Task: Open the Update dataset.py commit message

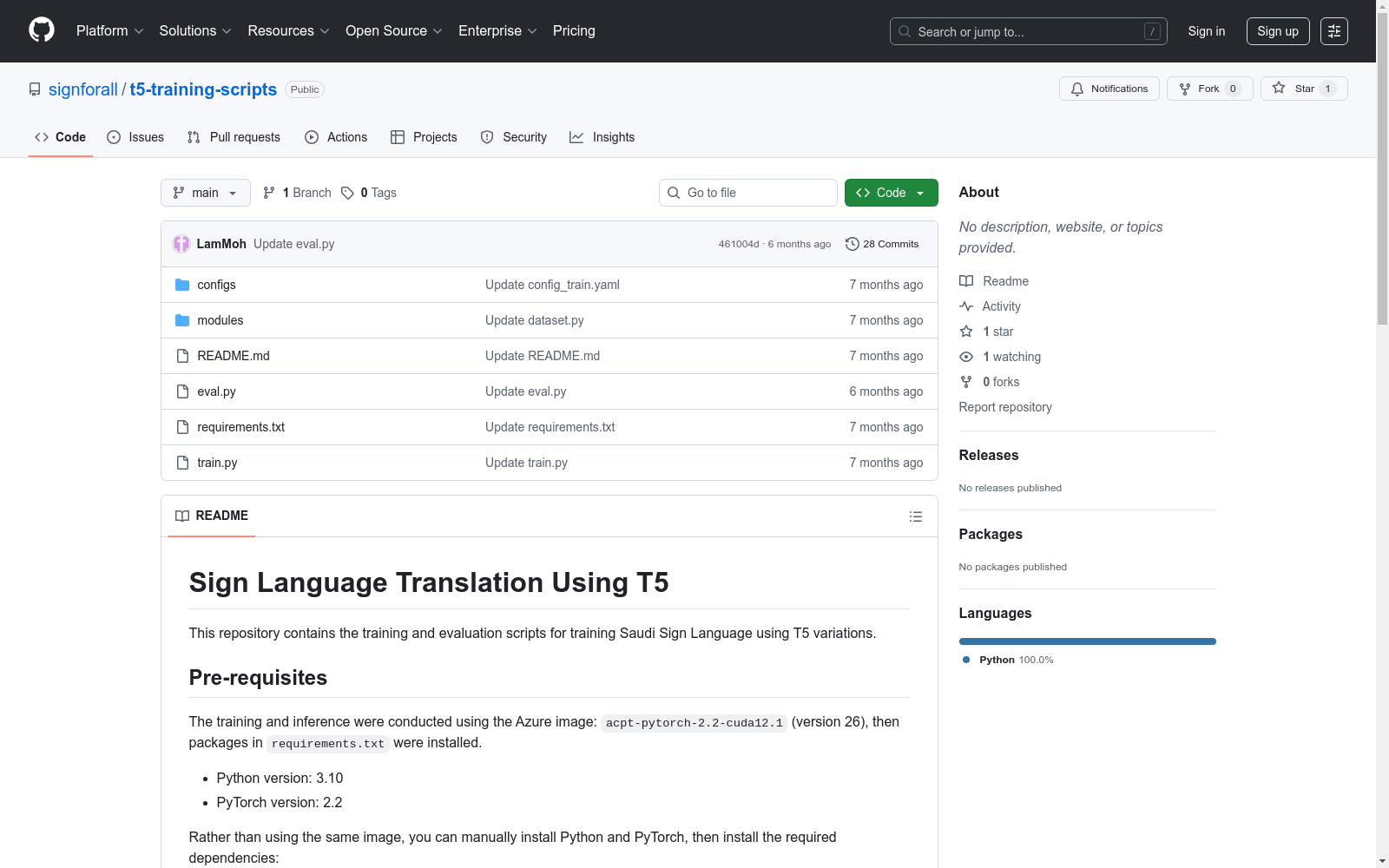Action: pos(535,320)
